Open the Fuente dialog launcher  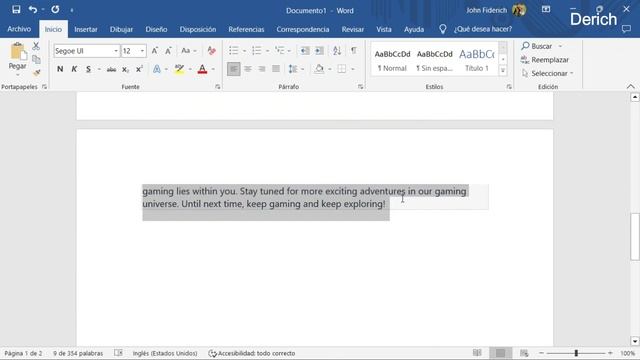(x=218, y=87)
